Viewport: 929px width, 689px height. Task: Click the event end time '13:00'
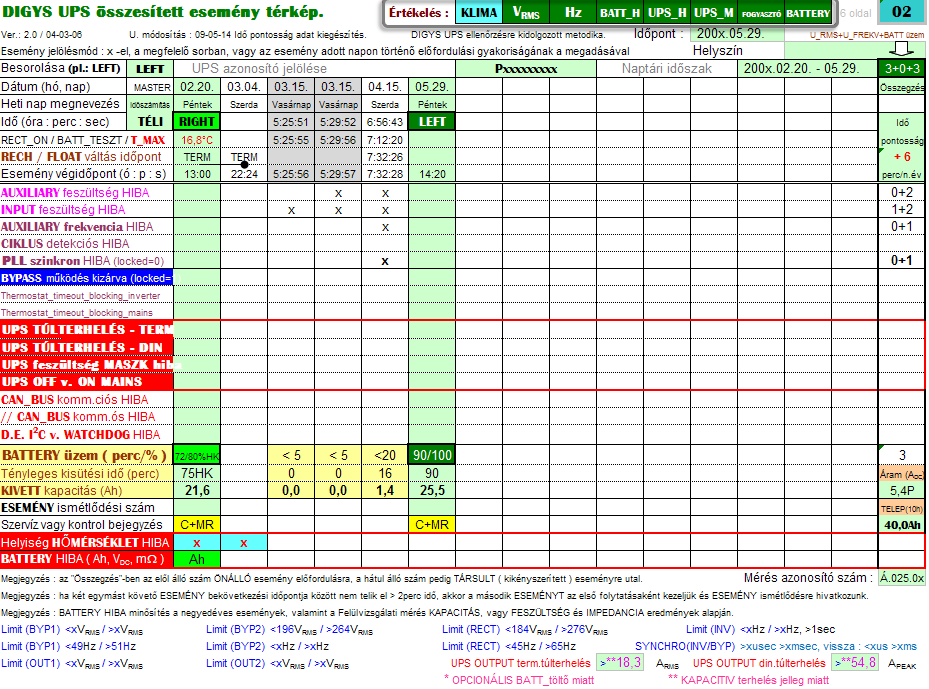[x=197, y=174]
